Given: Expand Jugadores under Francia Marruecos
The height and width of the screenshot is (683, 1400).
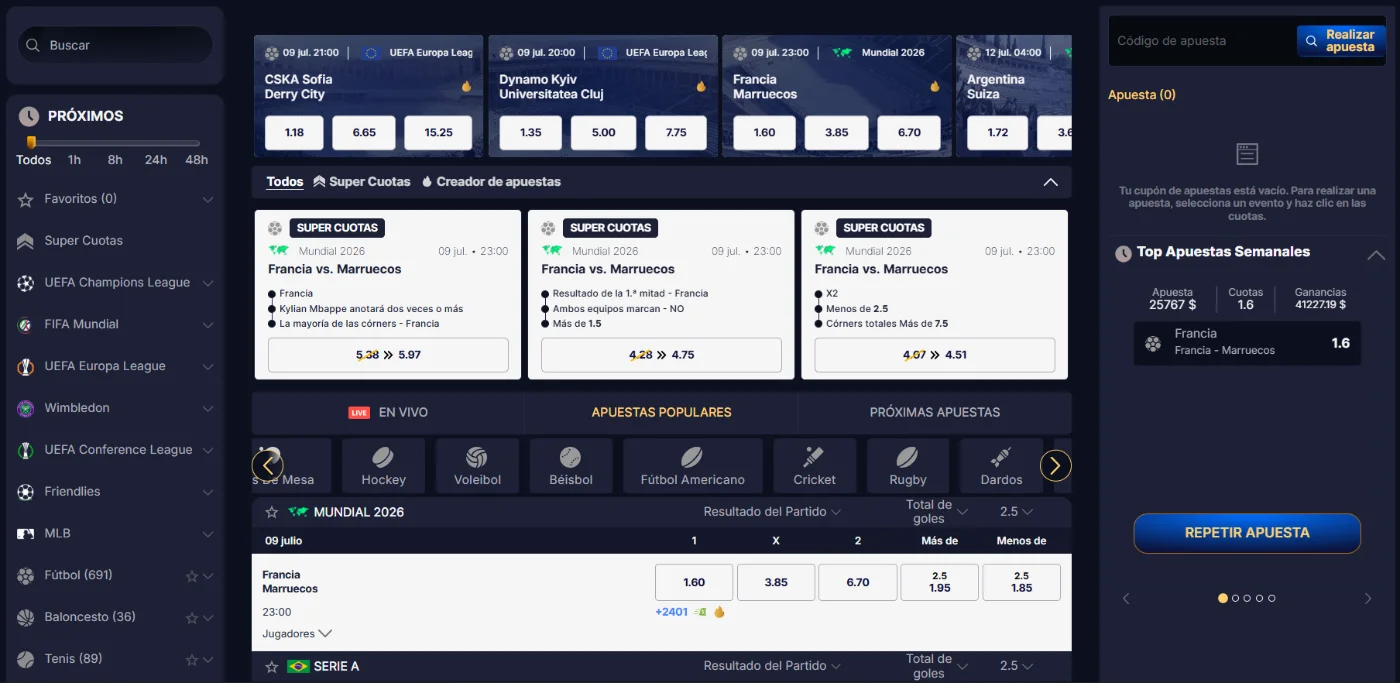Looking at the screenshot, I should (297, 634).
